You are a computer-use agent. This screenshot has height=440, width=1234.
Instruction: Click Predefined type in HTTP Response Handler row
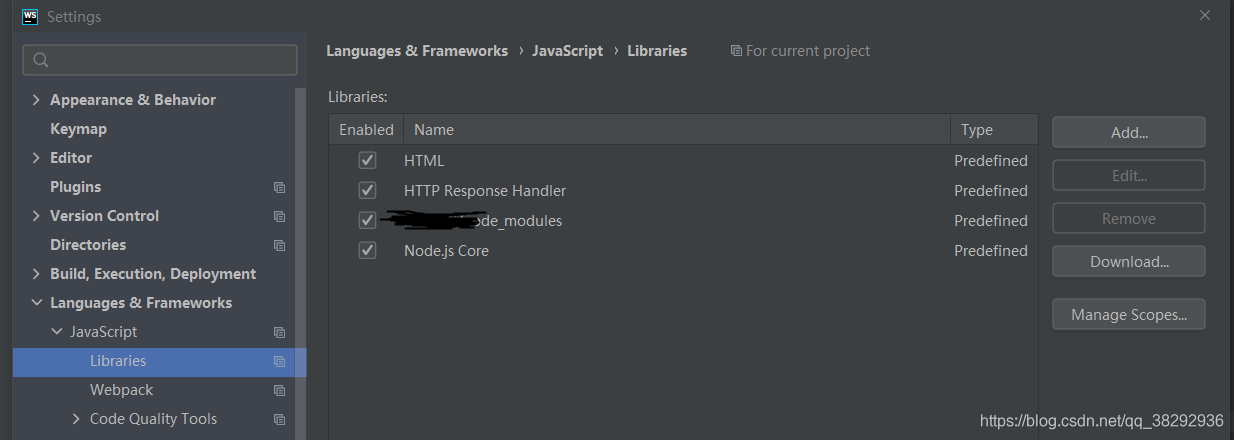990,190
